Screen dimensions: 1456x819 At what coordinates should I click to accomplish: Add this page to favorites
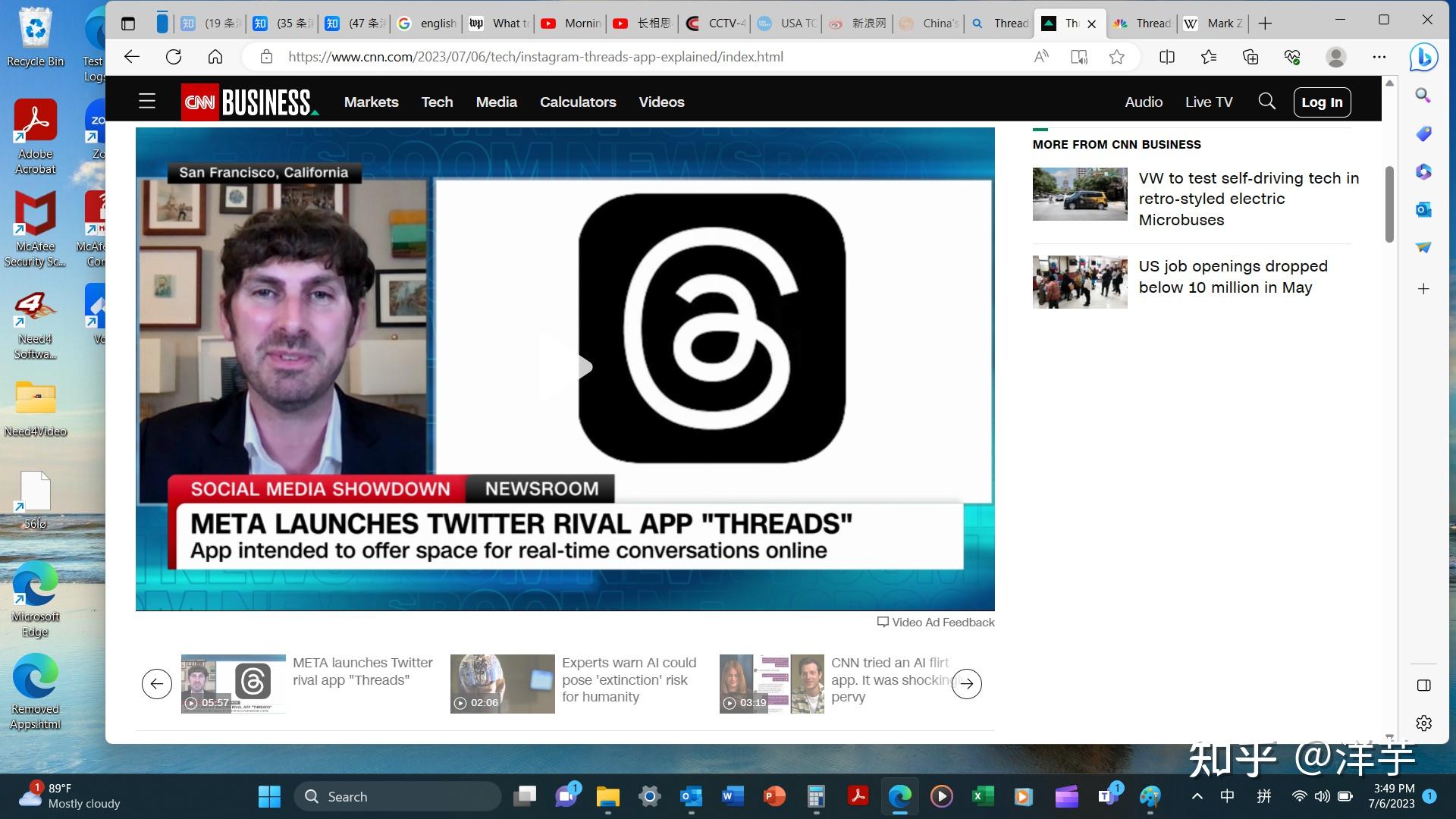[1116, 57]
